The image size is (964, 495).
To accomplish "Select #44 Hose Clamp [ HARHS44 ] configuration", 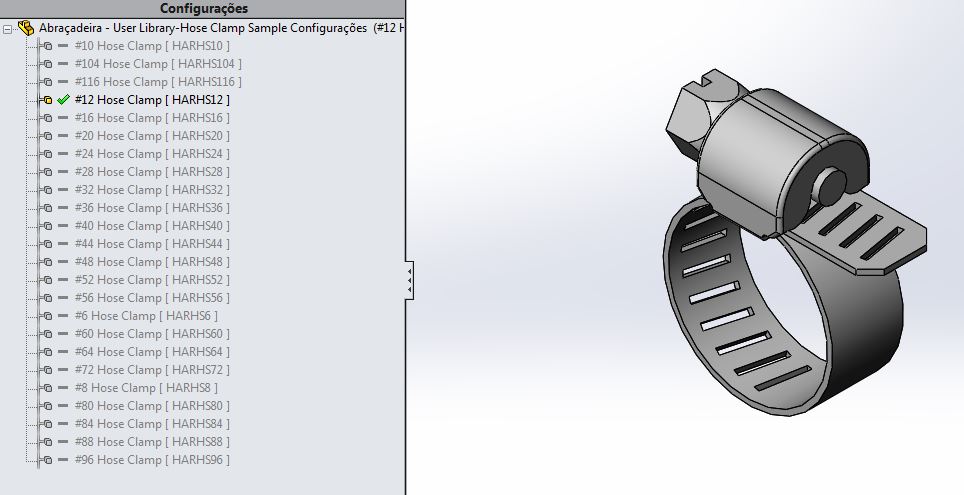I will (x=152, y=244).
